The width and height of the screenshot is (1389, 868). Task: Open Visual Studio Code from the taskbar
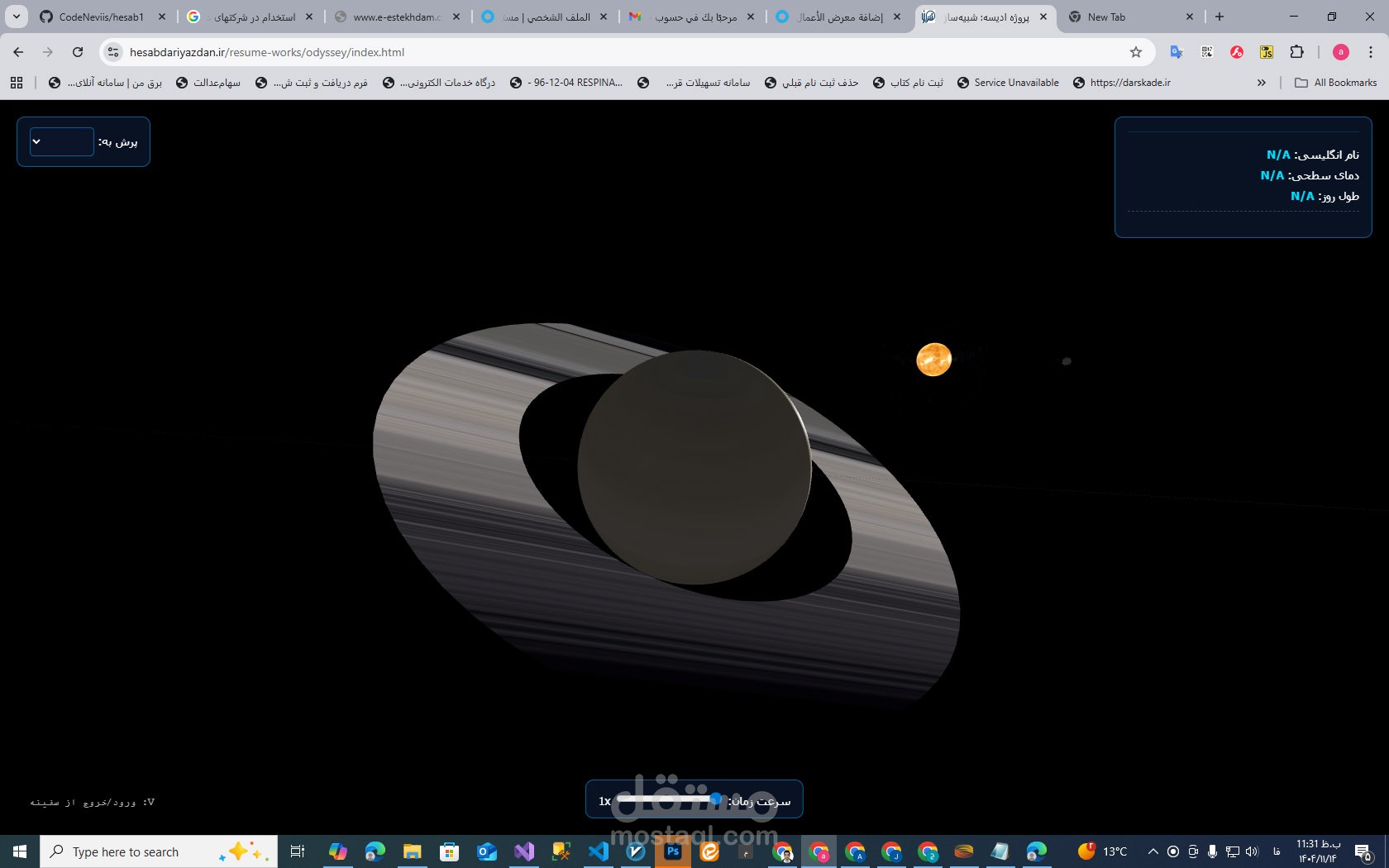[598, 851]
